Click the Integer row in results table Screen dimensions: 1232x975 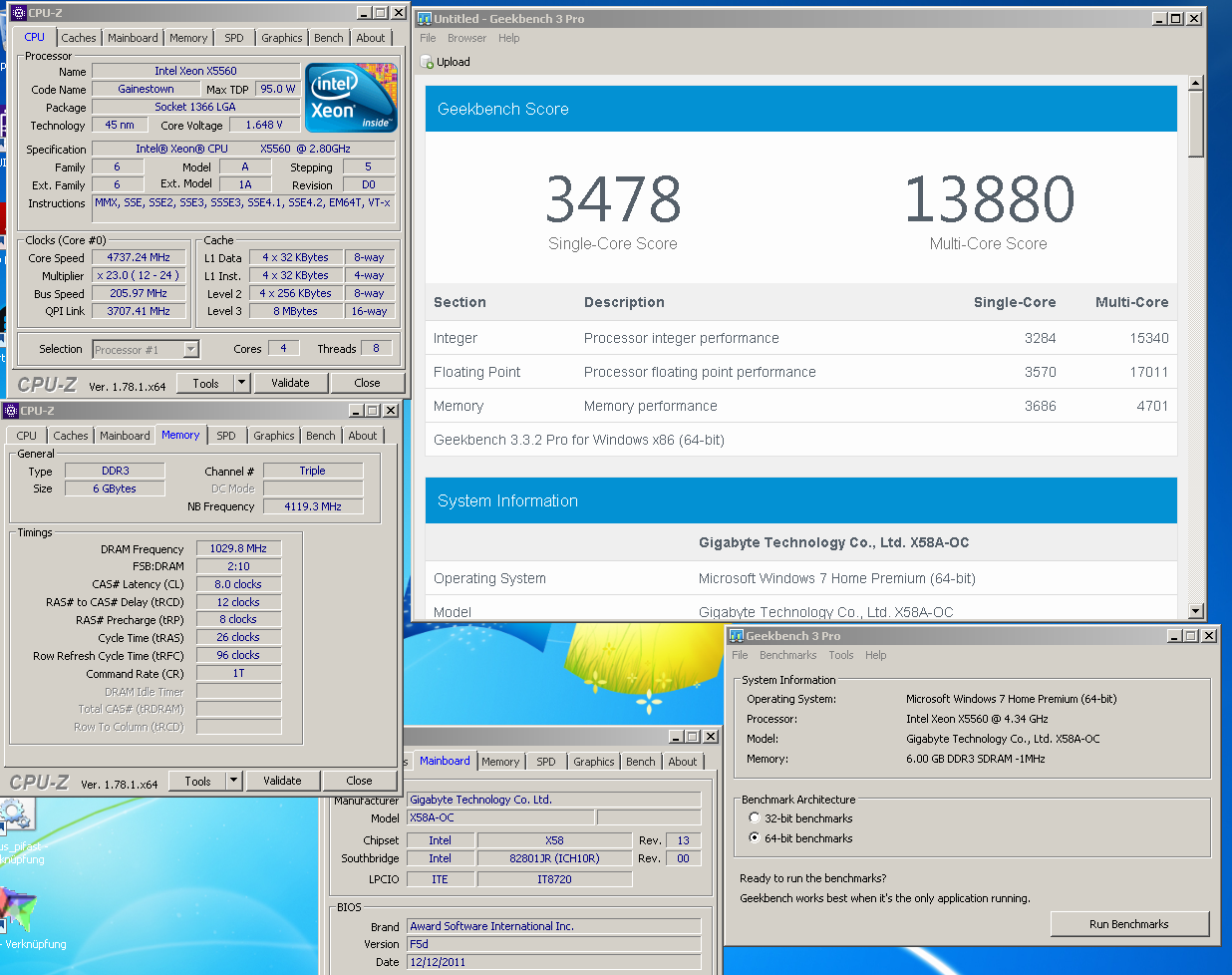point(801,338)
